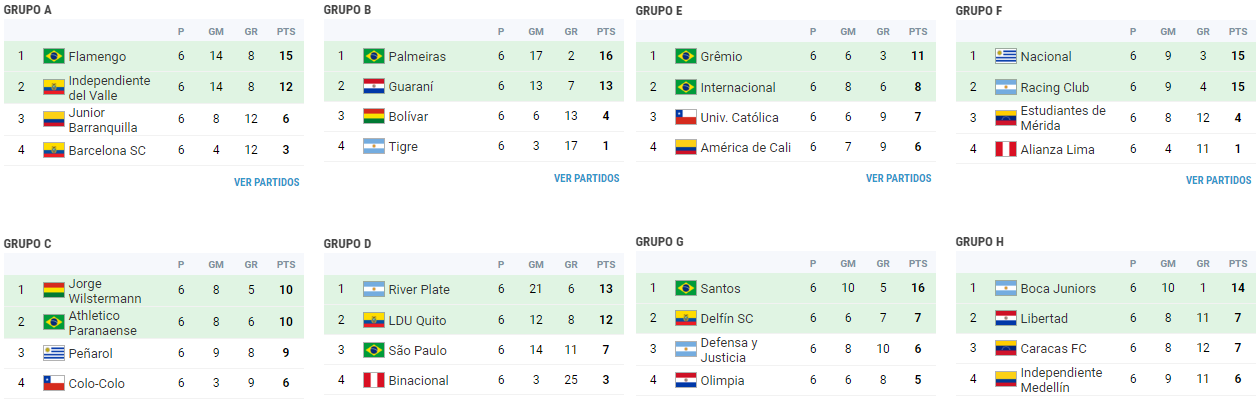Click the Argentina flag next to River Plate
This screenshot has width=1260, height=401.
tap(374, 290)
